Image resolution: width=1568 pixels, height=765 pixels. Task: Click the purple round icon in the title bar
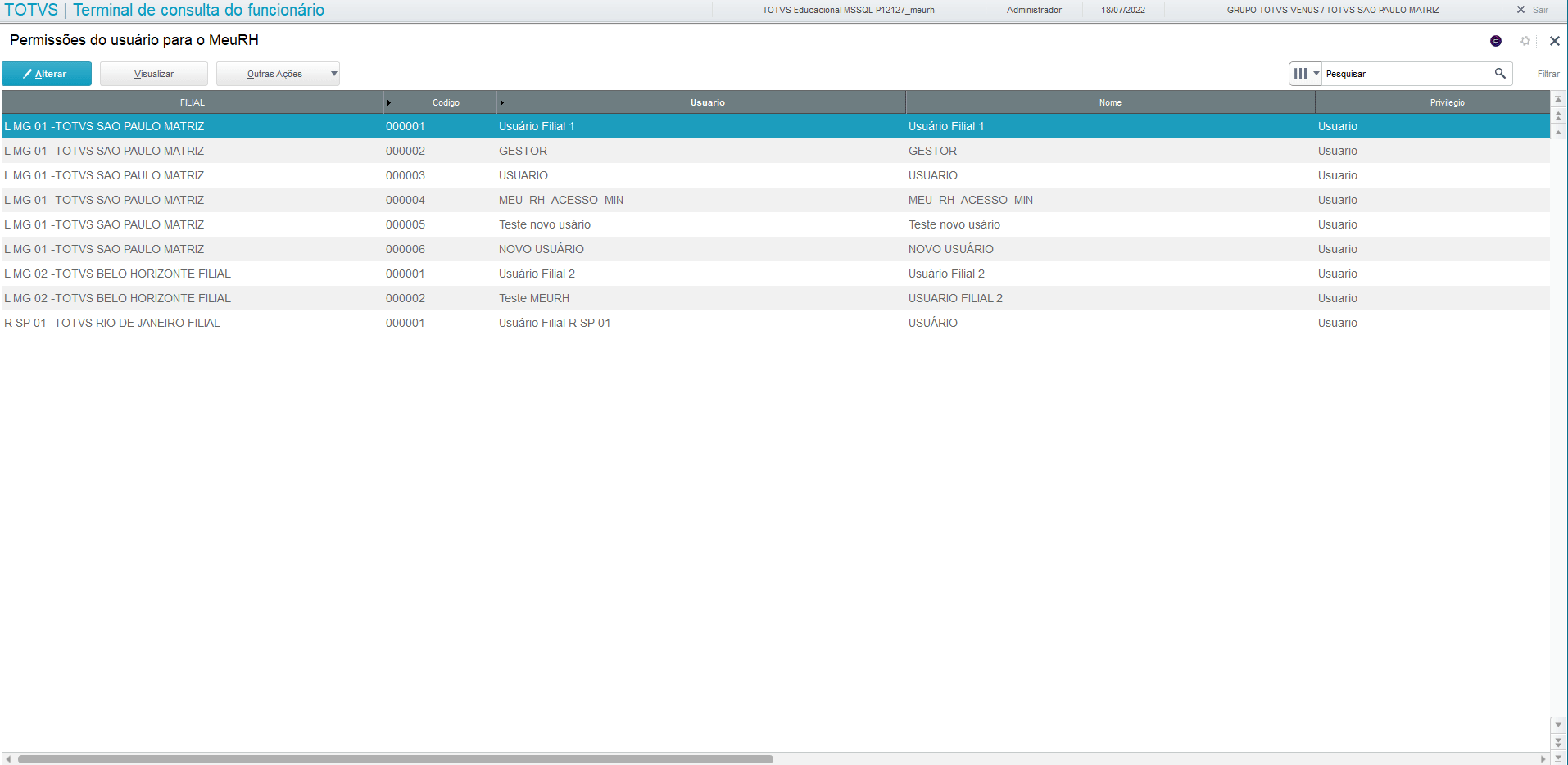click(1496, 41)
